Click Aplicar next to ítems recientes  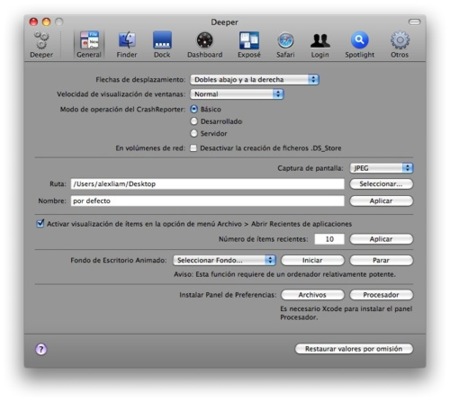(x=381, y=239)
